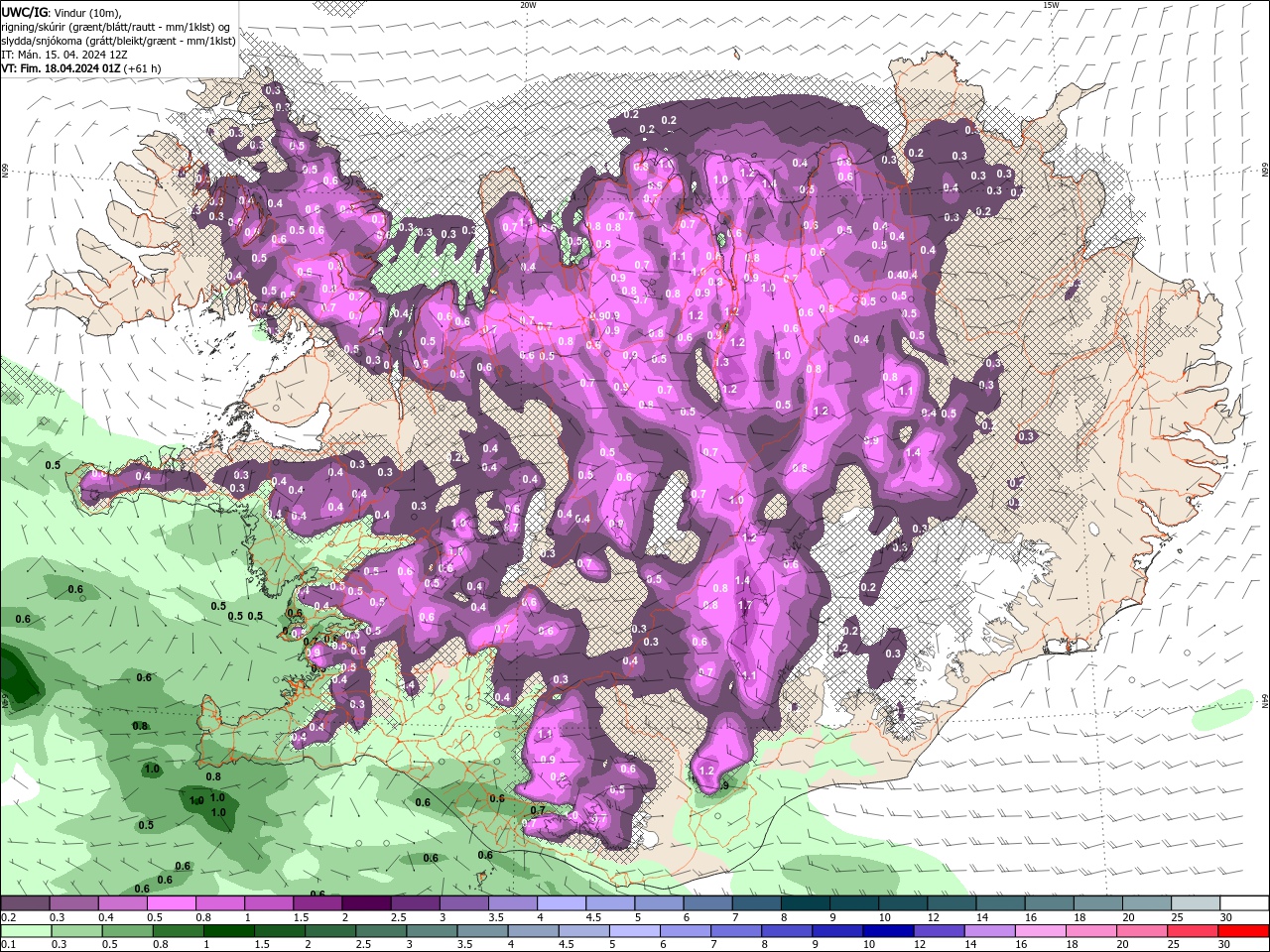The image size is (1270, 952).
Task: Click the grey-purple 0.2–0.3 snow legend swatch
Action: 25,903
